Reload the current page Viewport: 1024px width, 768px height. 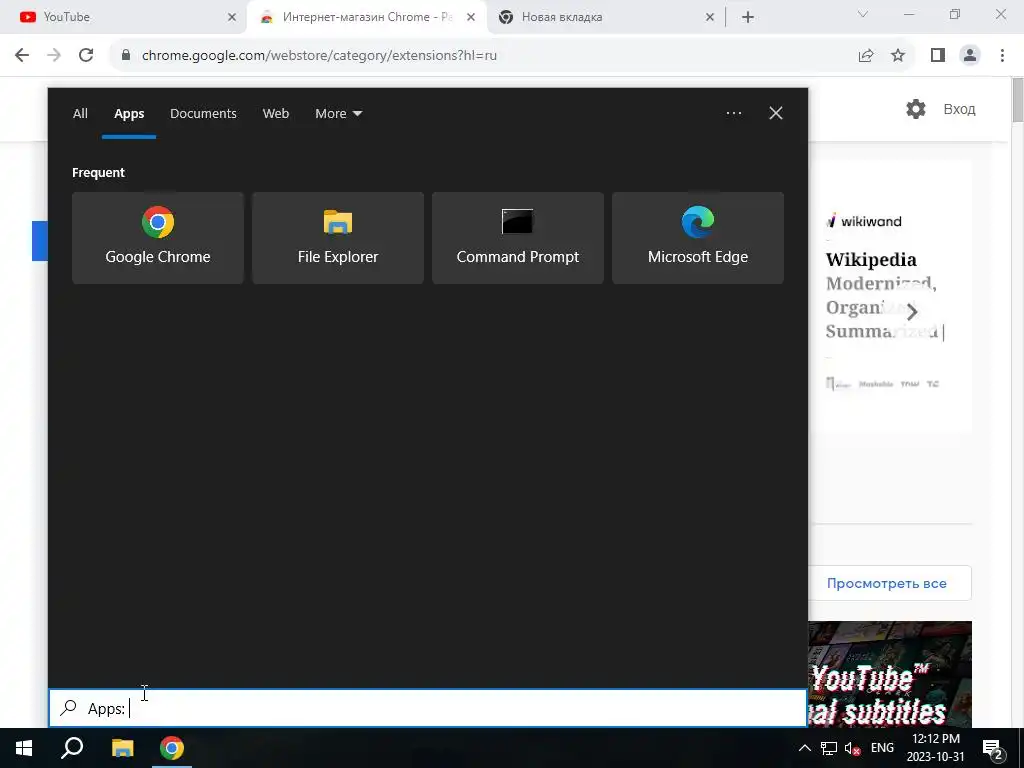86,55
